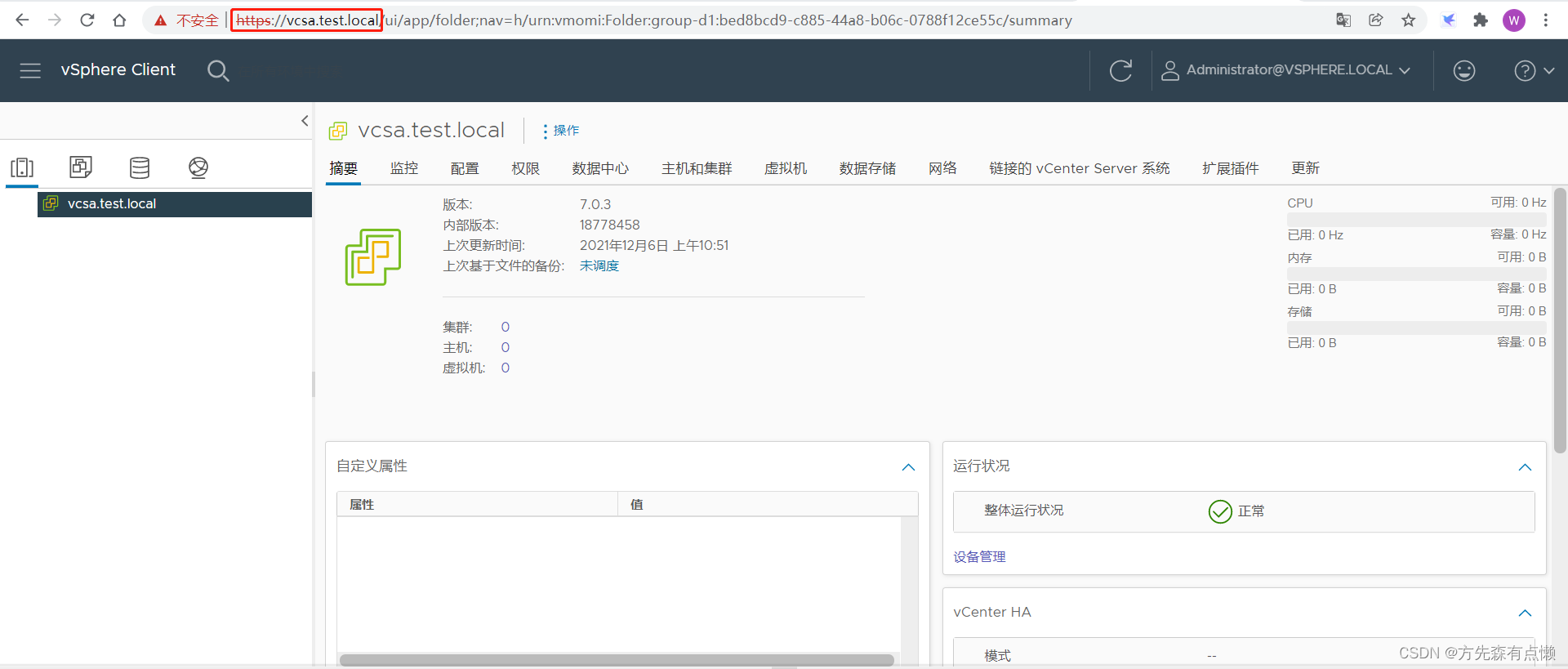Click the version value 7.0.3

pos(595,204)
